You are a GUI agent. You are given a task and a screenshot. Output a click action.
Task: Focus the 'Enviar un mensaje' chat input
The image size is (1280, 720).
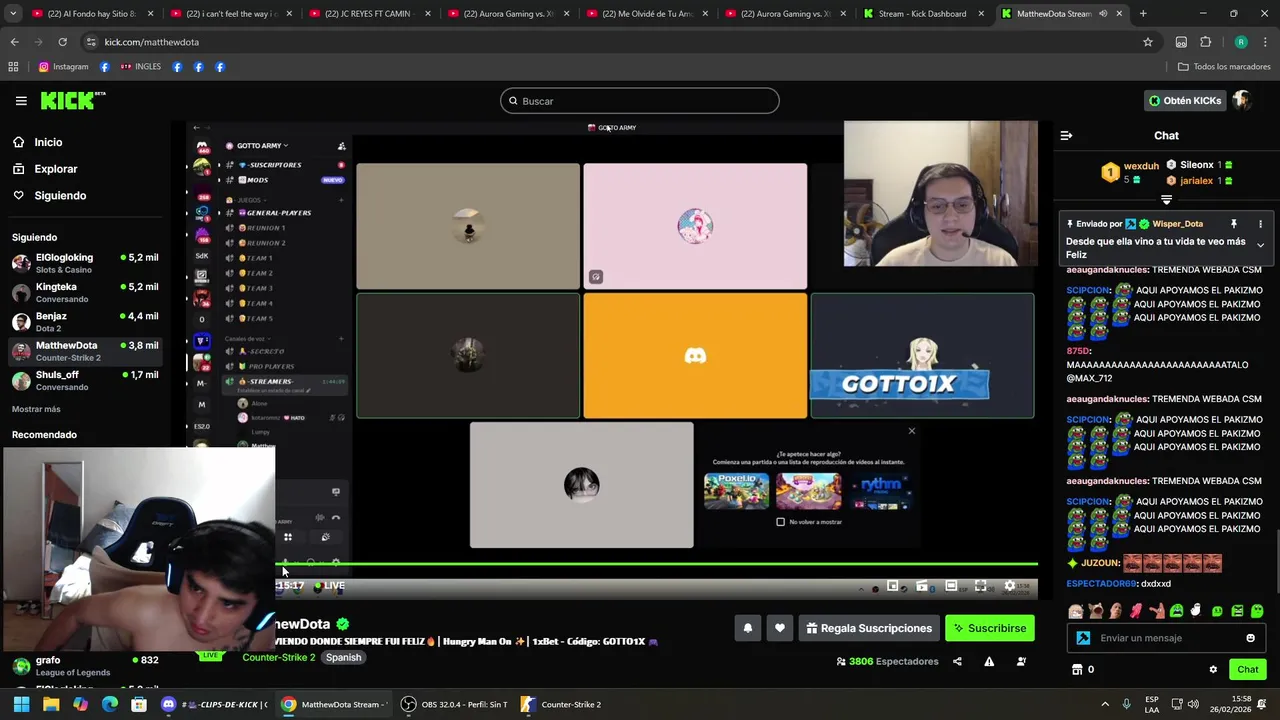1168,638
